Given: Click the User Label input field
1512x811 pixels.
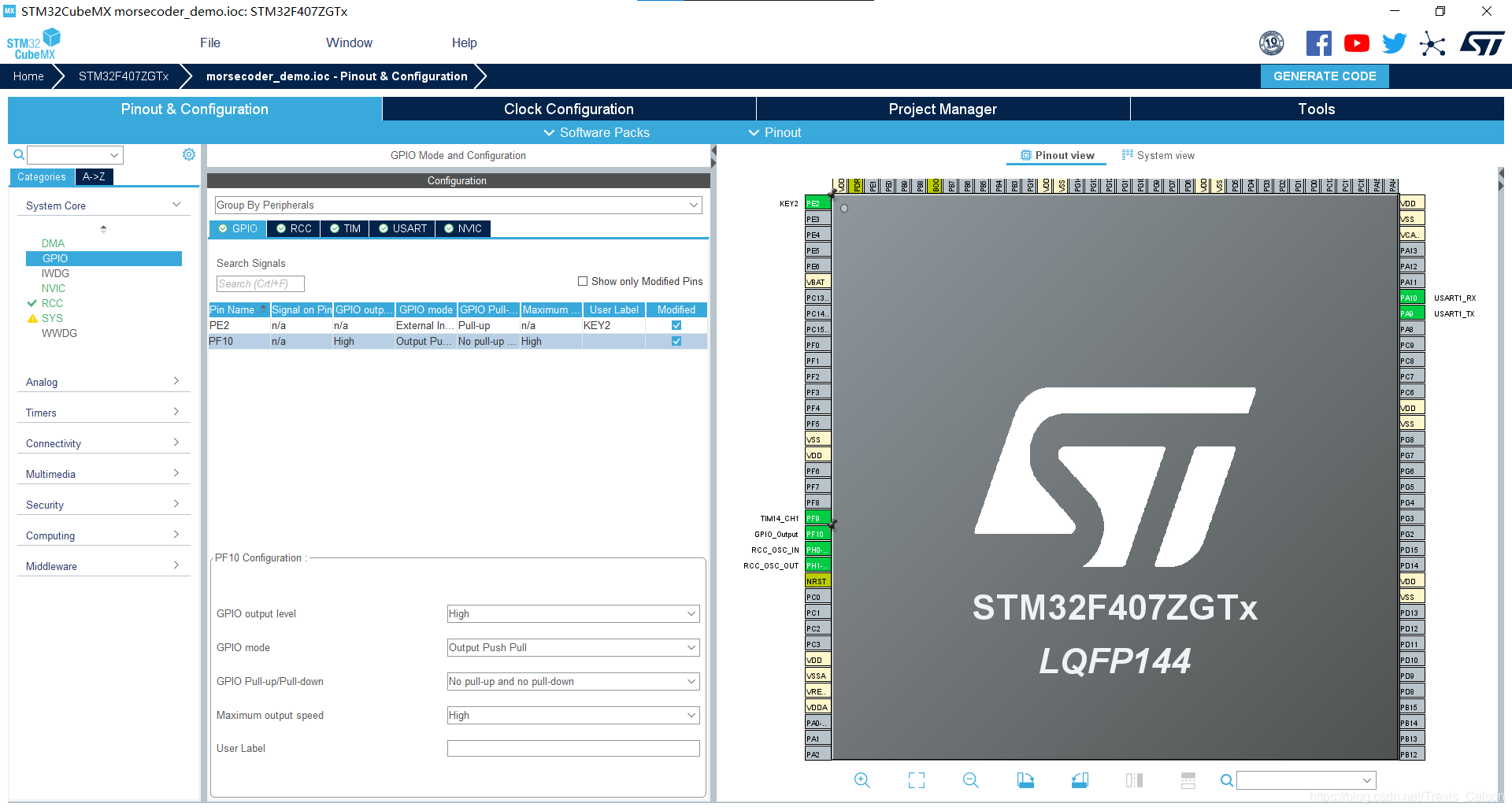Looking at the screenshot, I should [573, 748].
